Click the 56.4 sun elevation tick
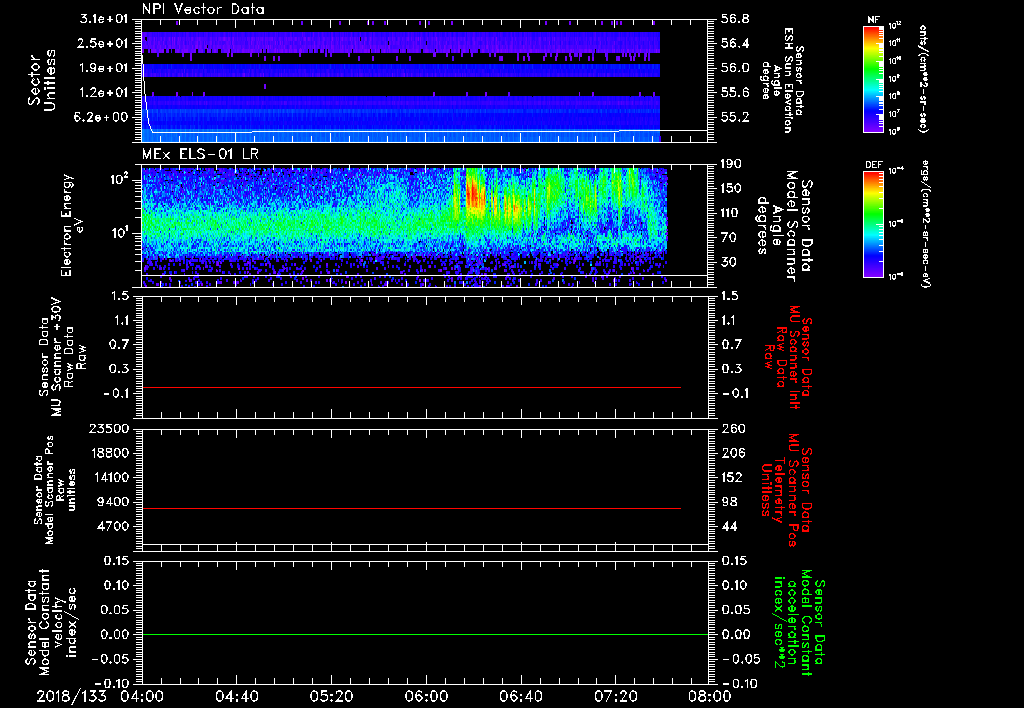The image size is (1024, 708). point(735,43)
